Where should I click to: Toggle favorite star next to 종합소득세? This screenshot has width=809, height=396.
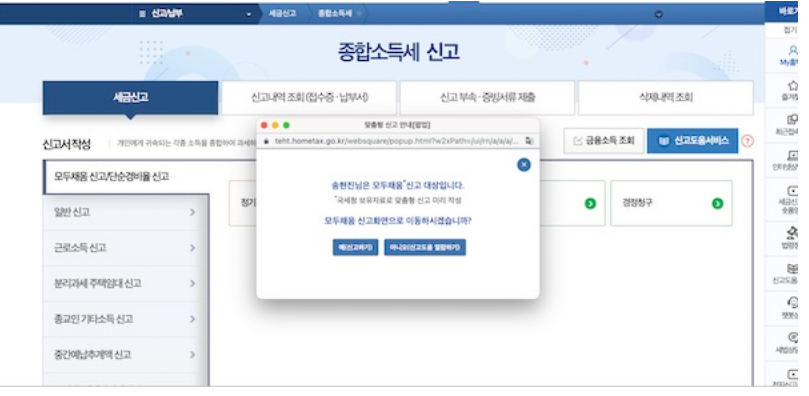[359, 14]
